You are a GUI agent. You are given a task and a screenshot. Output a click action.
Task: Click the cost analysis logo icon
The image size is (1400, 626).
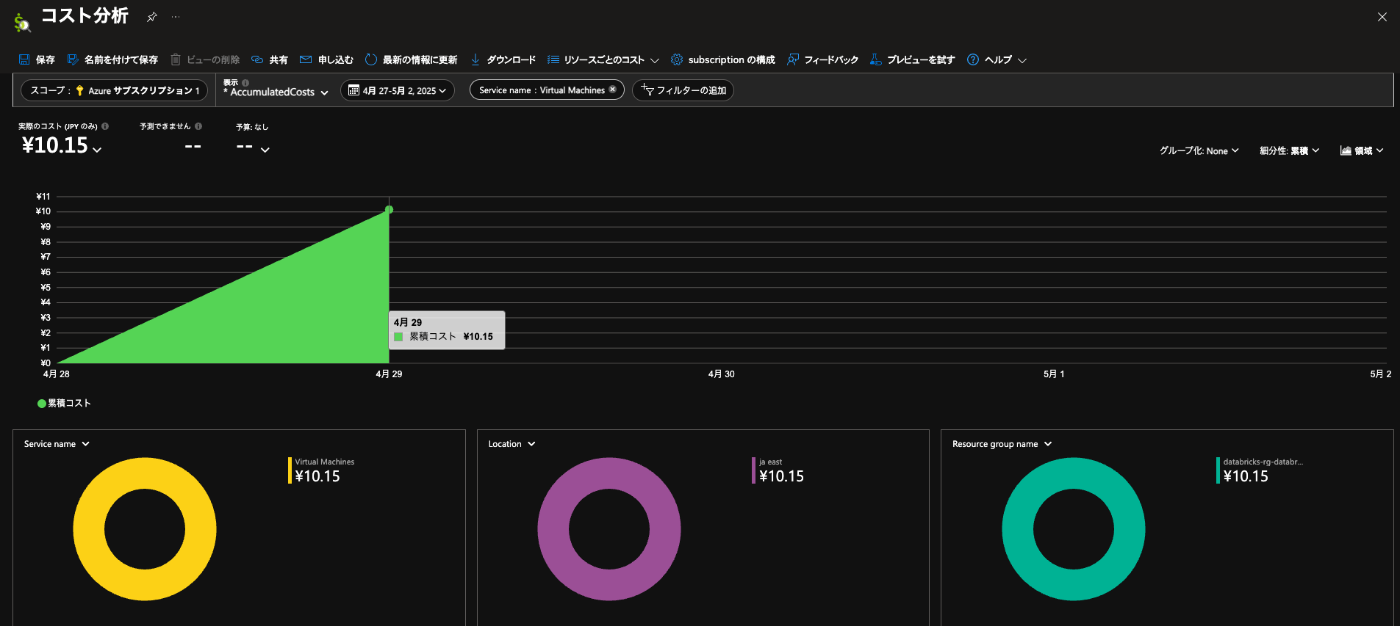tap(21, 21)
